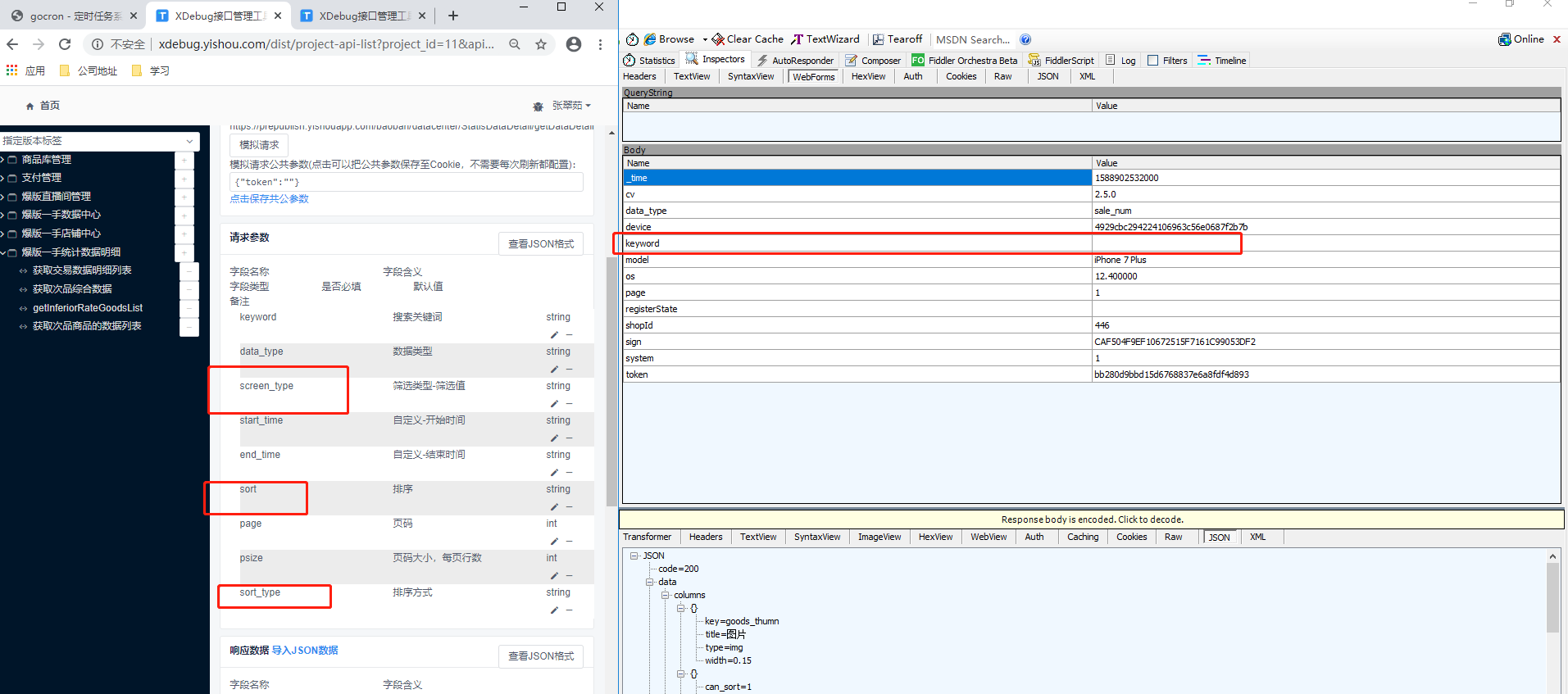Click the 导入JSON数据 link
1568x694 pixels.
pyautogui.click(x=305, y=651)
